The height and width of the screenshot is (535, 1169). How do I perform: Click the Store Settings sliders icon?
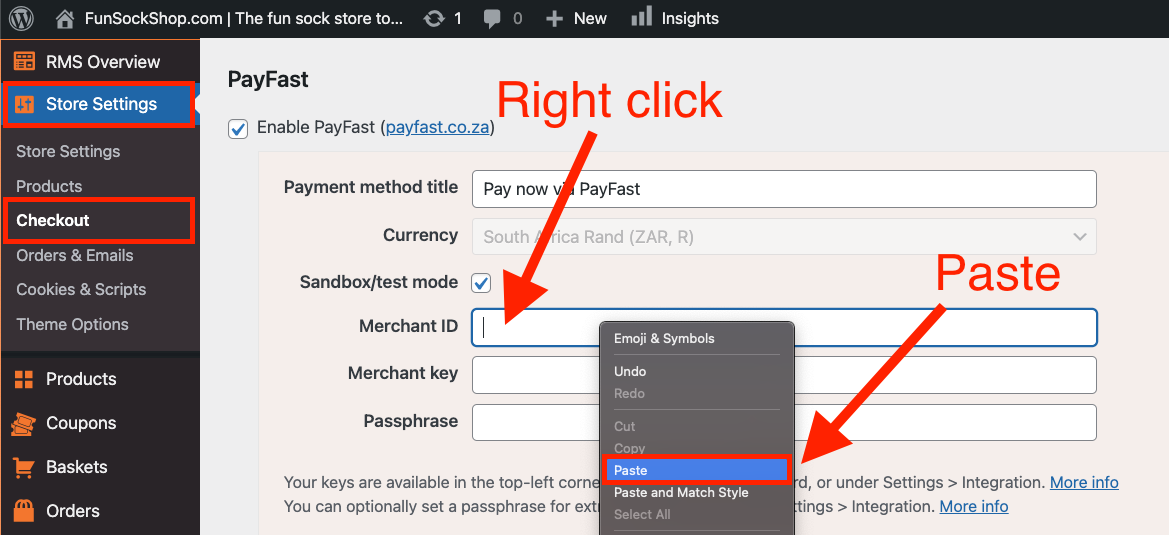pyautogui.click(x=25, y=104)
